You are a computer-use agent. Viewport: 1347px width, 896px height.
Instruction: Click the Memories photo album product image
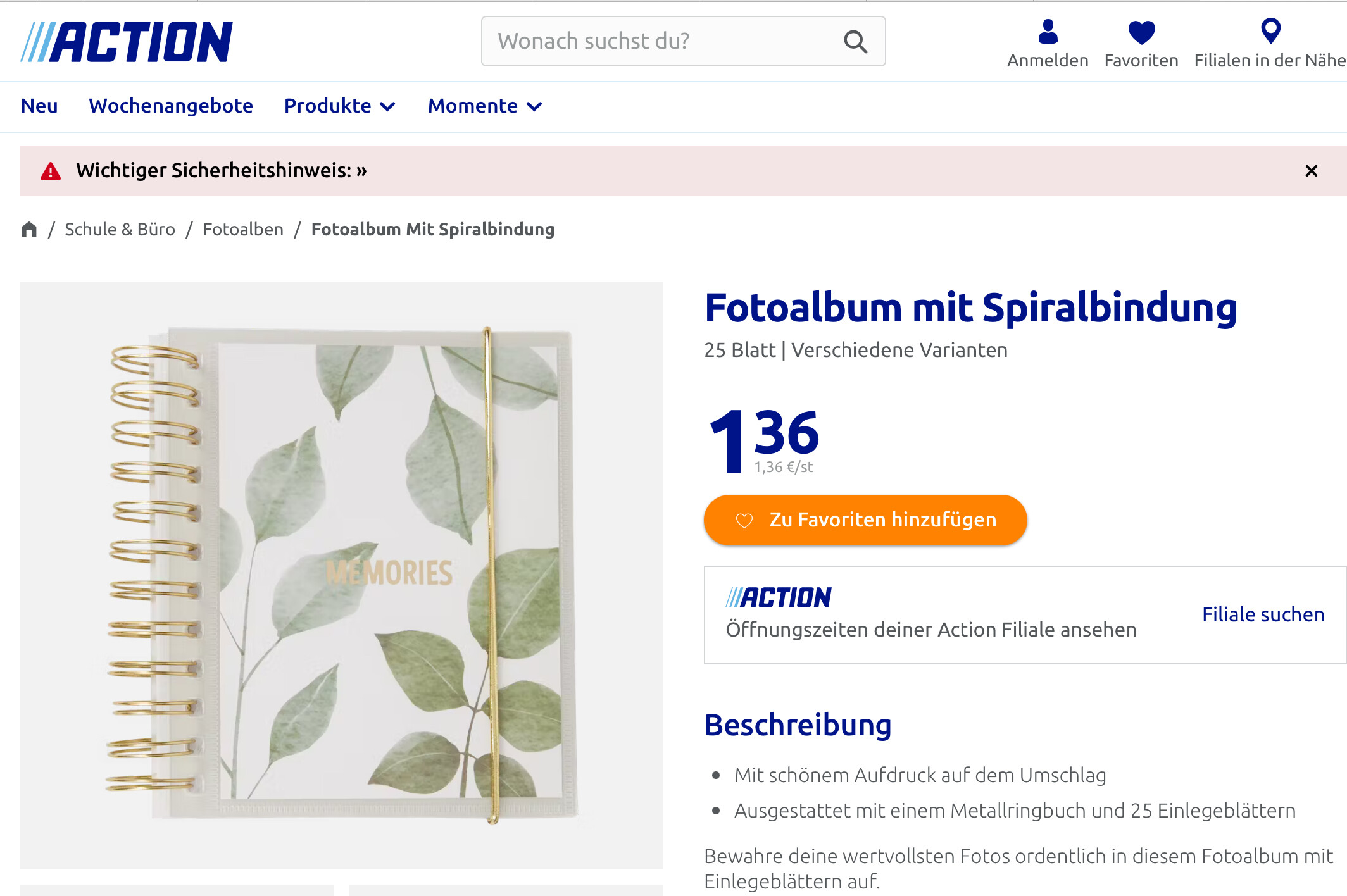[342, 576]
